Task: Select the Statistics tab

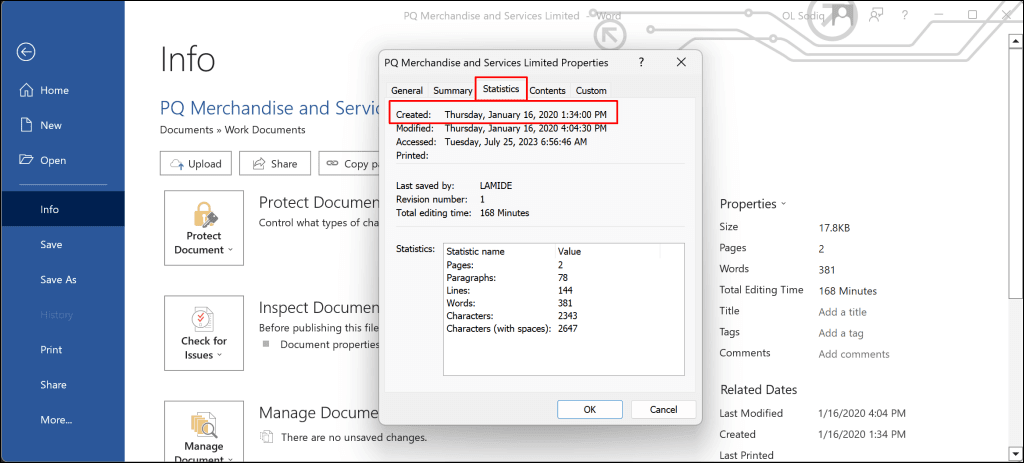Action: click(x=501, y=88)
